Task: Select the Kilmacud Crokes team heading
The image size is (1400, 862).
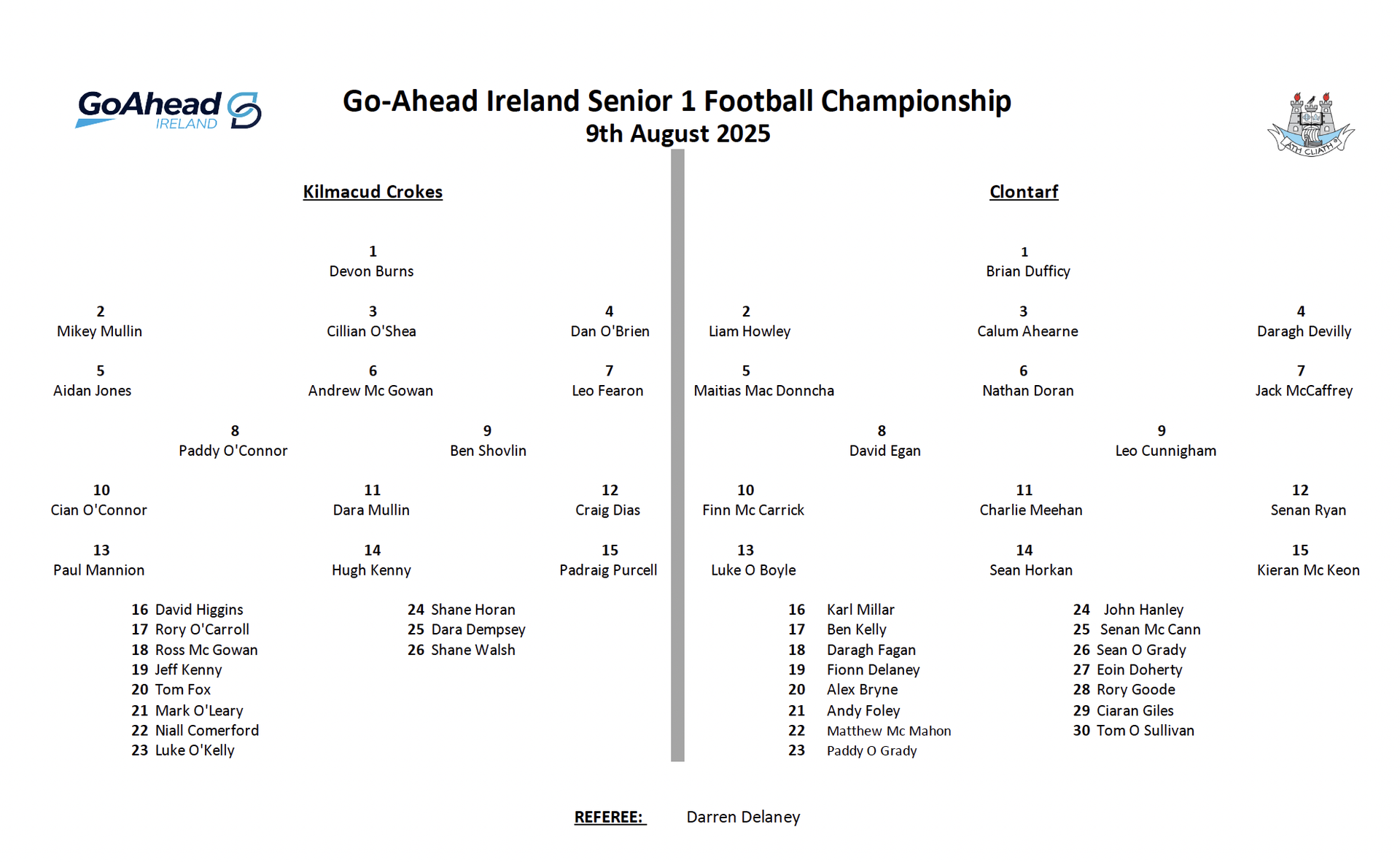Action: tap(373, 192)
